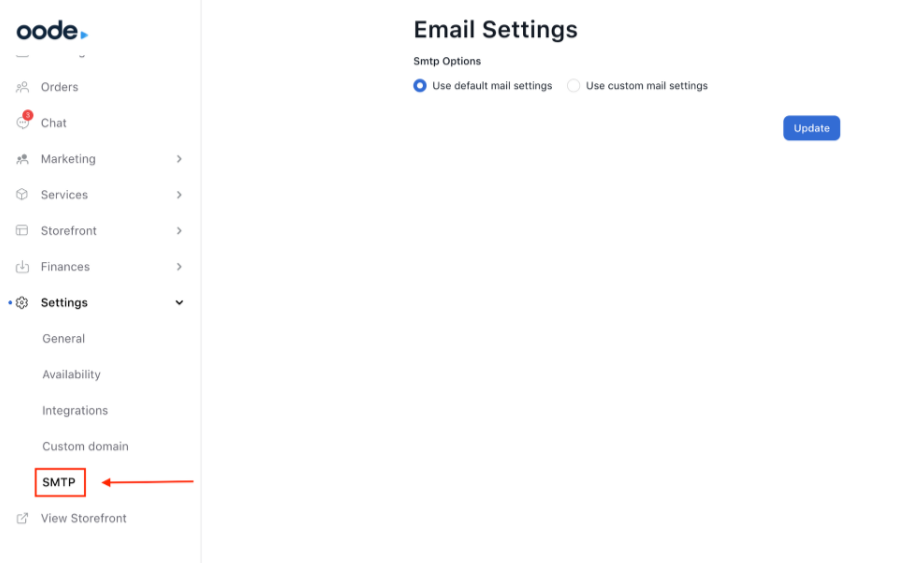
Task: Click the Storefront layout icon
Action: [x=22, y=231]
